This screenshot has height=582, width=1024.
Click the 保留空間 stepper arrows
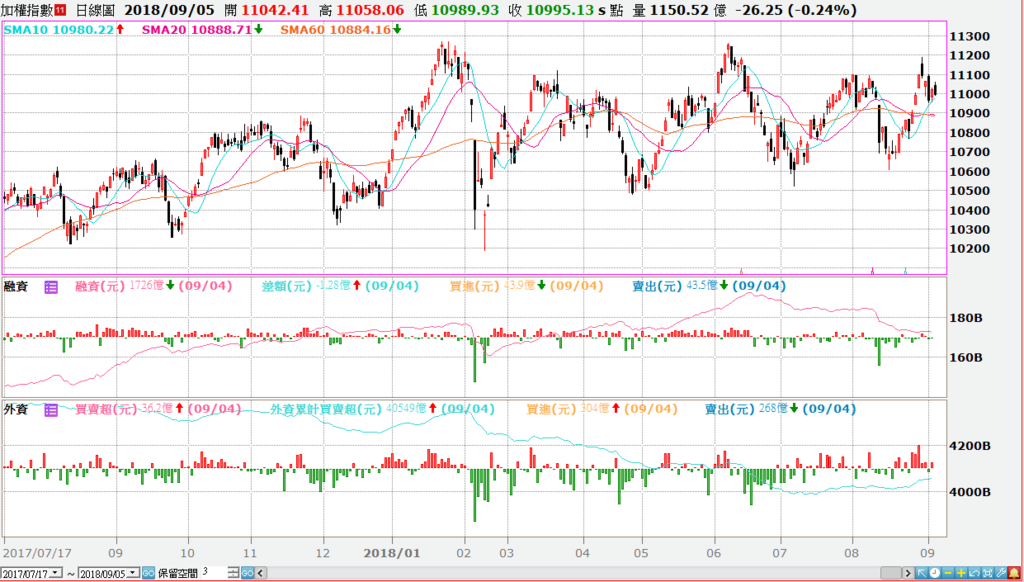234,573
